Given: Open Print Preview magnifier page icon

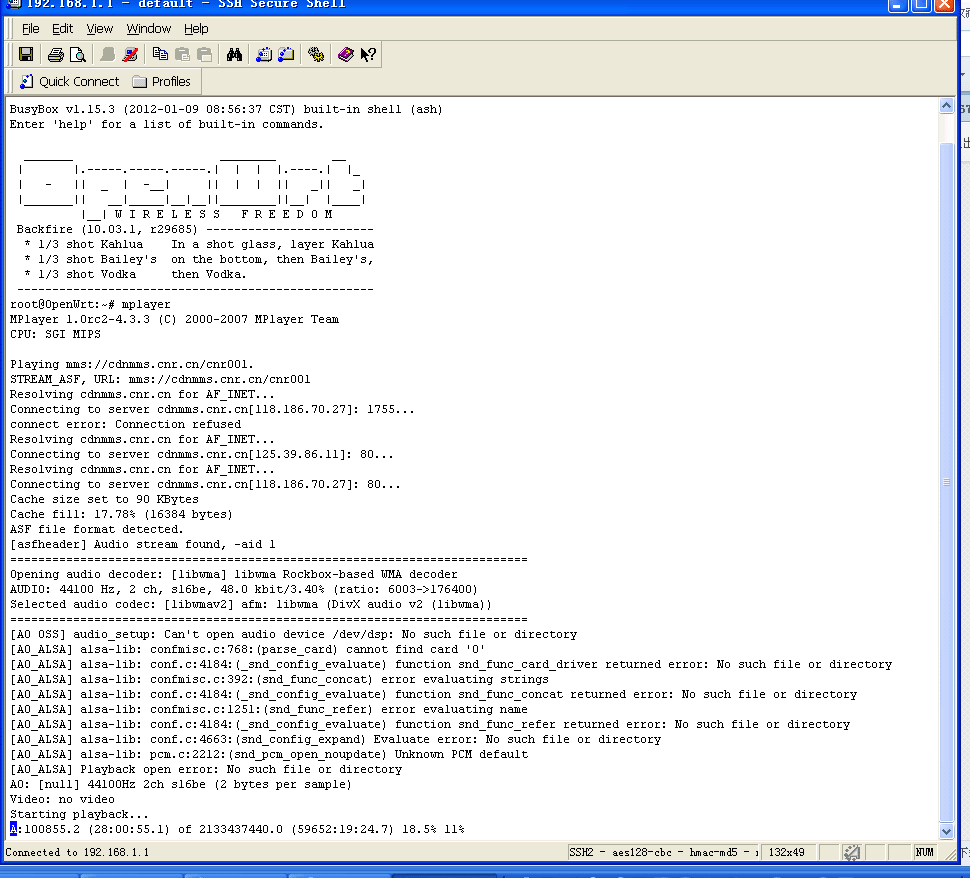Looking at the screenshot, I should pos(77,54).
